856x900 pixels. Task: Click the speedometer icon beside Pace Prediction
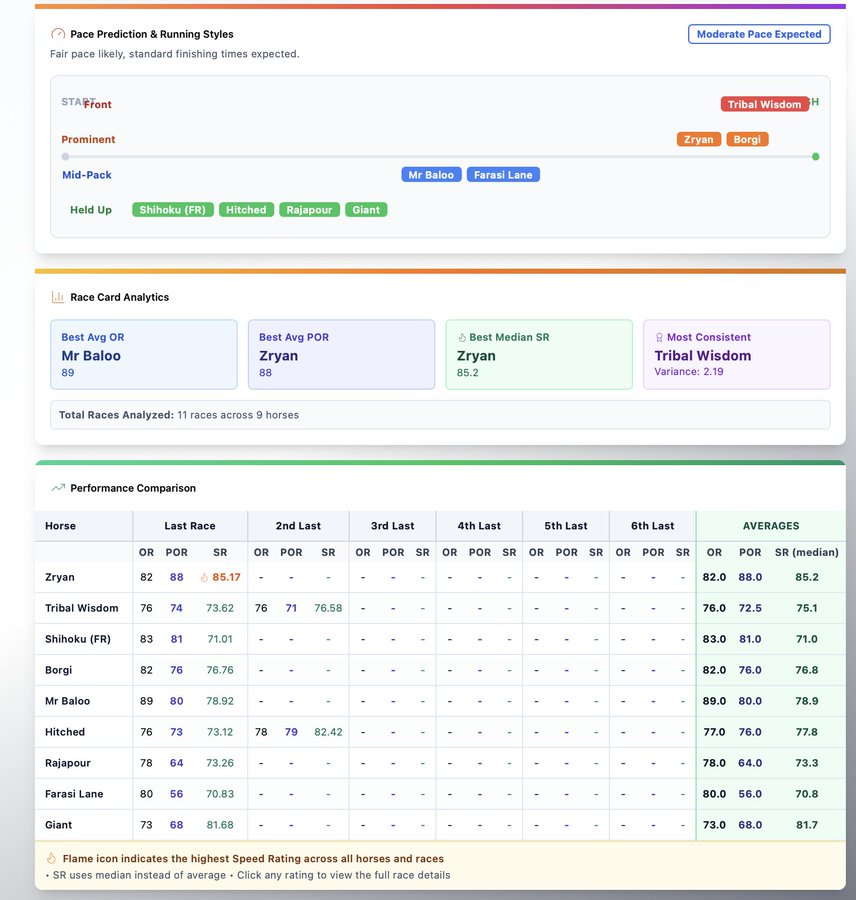coord(58,34)
